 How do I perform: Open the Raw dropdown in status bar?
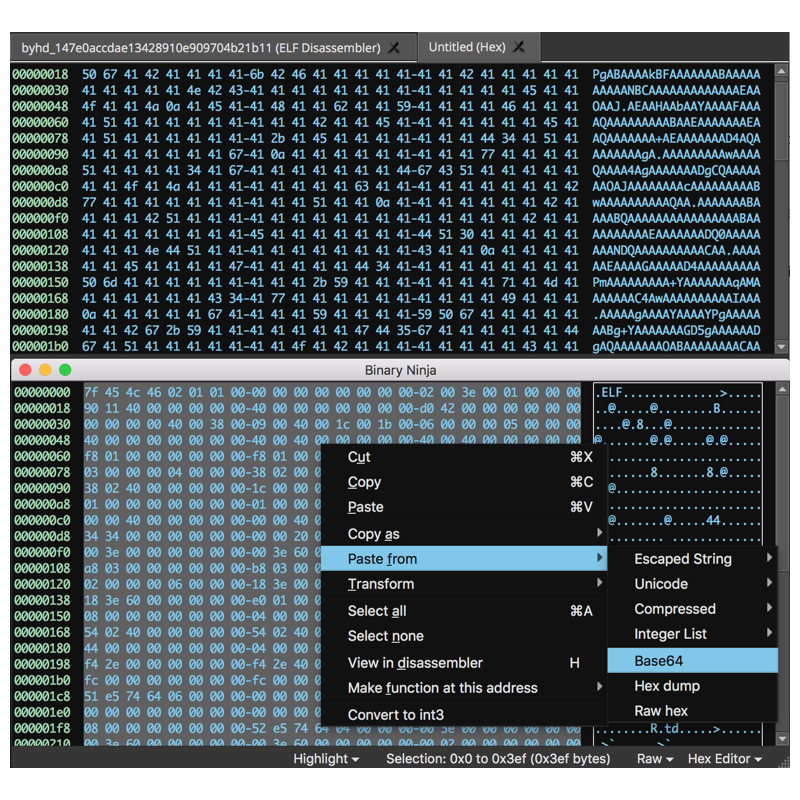pyautogui.click(x=655, y=759)
